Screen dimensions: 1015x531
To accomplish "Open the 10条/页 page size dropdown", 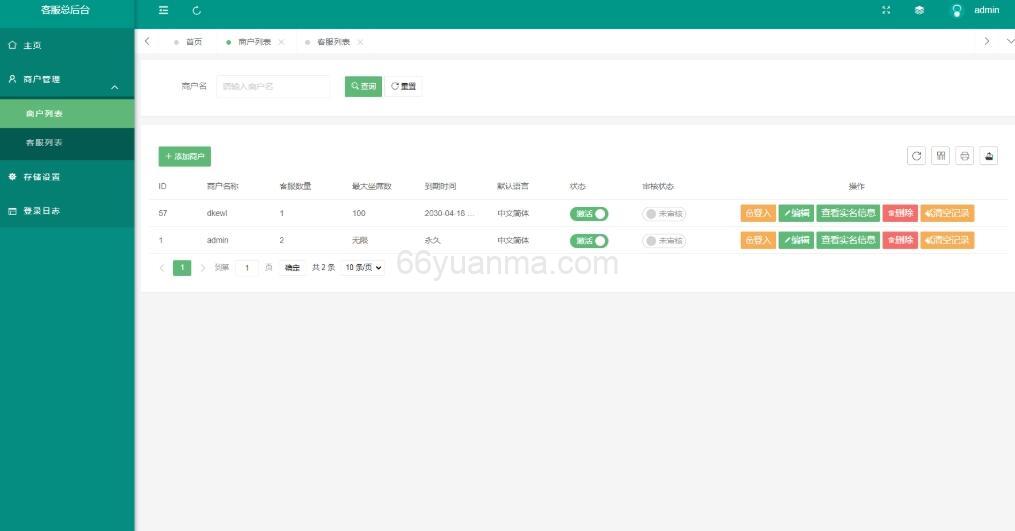I will [364, 268].
